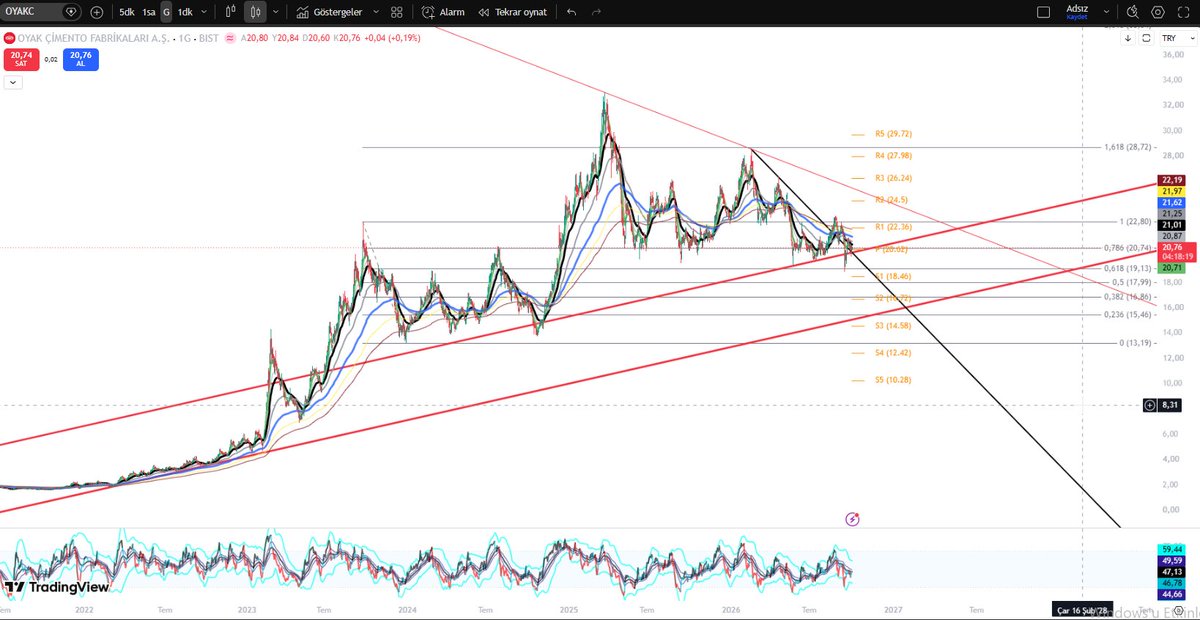Viewport: 1200px width, 620px height.
Task: Select the bars chart type icon
Action: [x=230, y=12]
